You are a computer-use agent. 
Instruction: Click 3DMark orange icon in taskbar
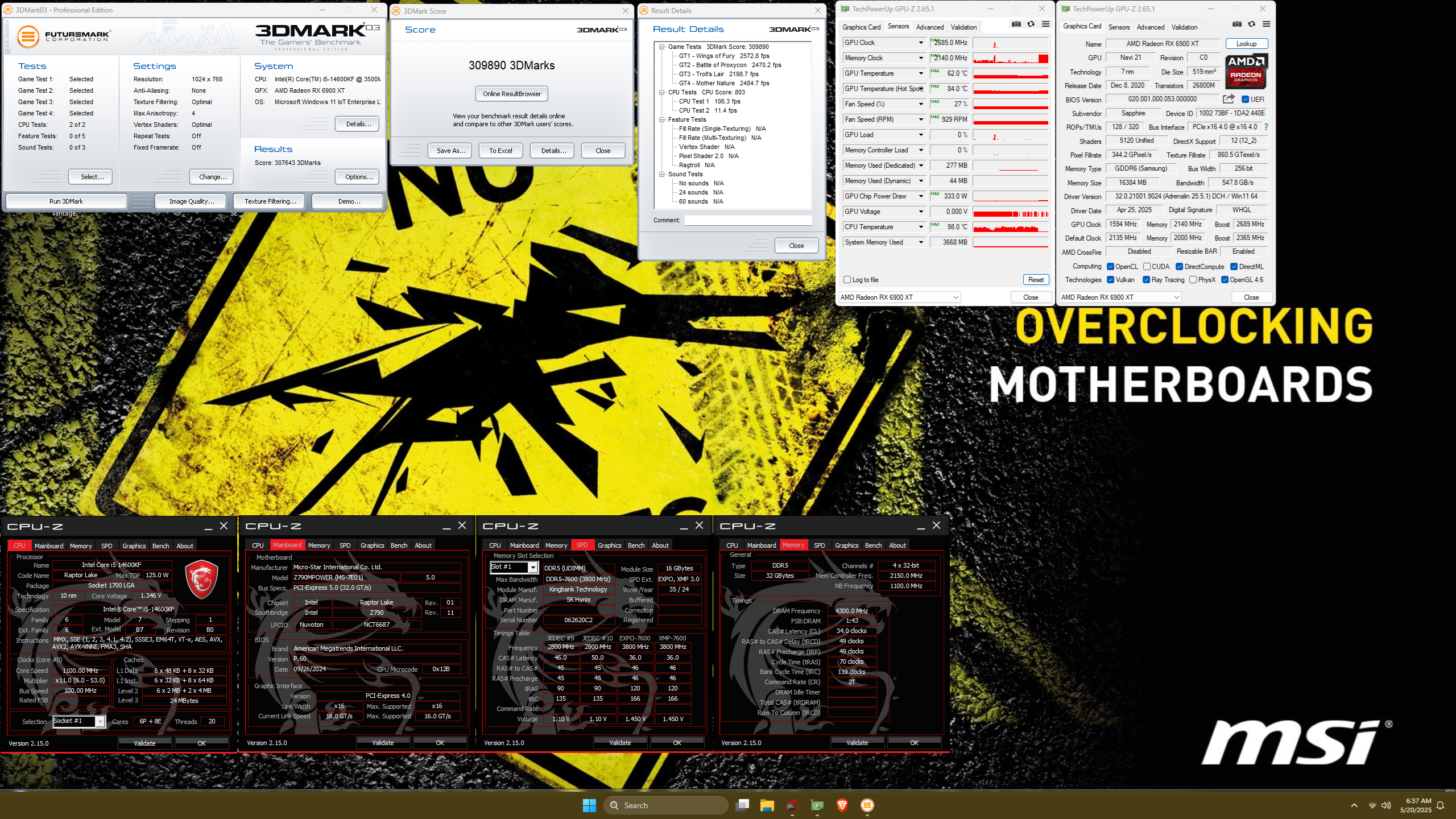click(867, 805)
